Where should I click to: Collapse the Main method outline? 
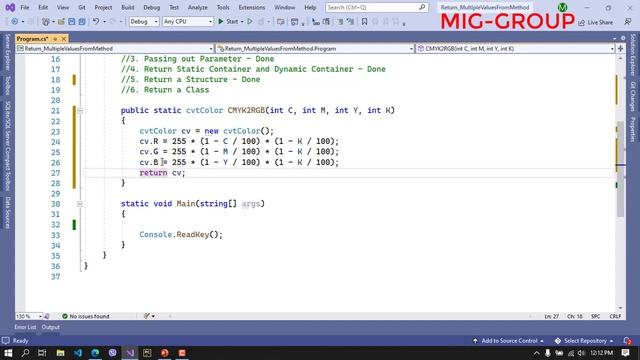[80, 204]
